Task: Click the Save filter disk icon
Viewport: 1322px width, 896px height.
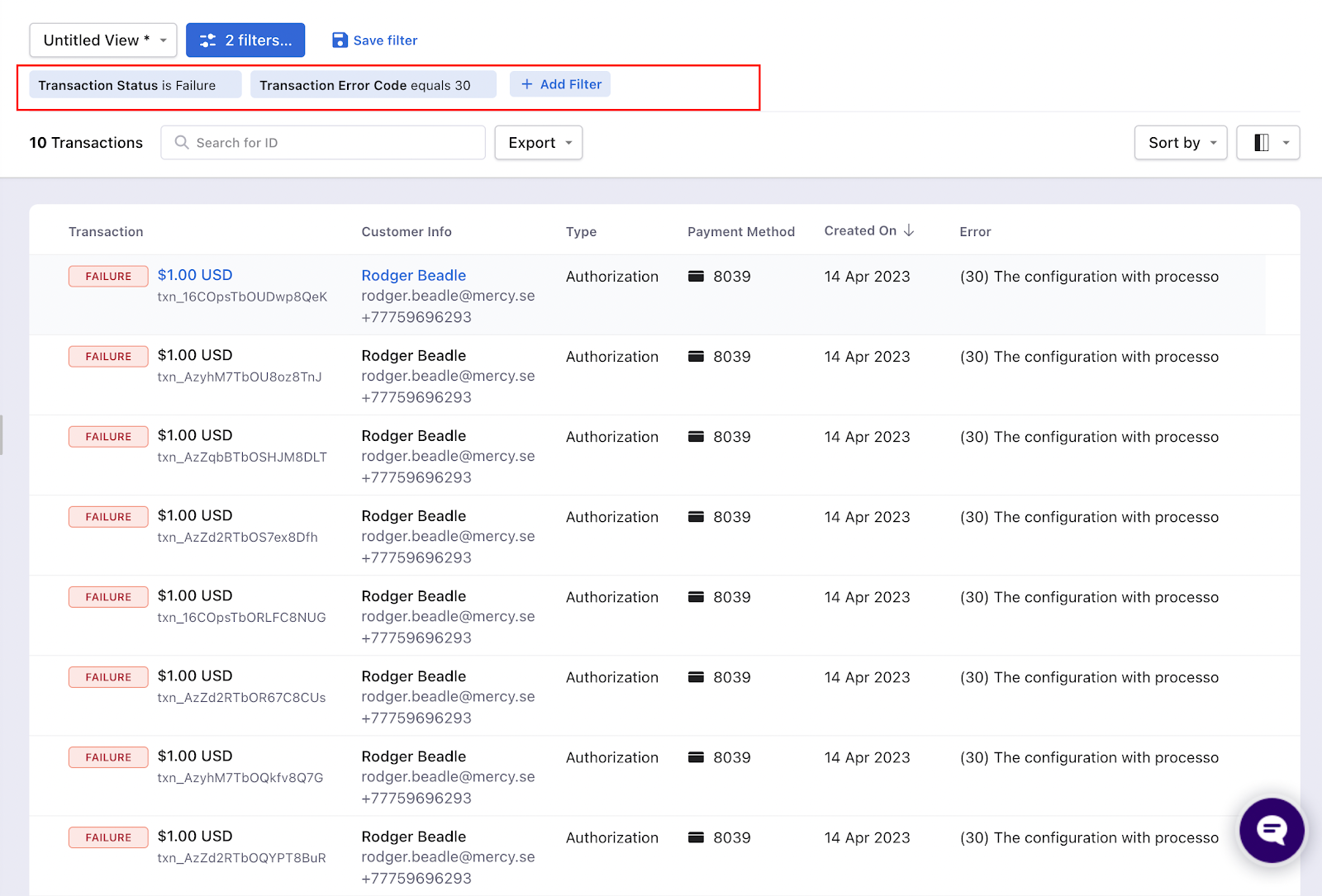Action: click(x=340, y=40)
